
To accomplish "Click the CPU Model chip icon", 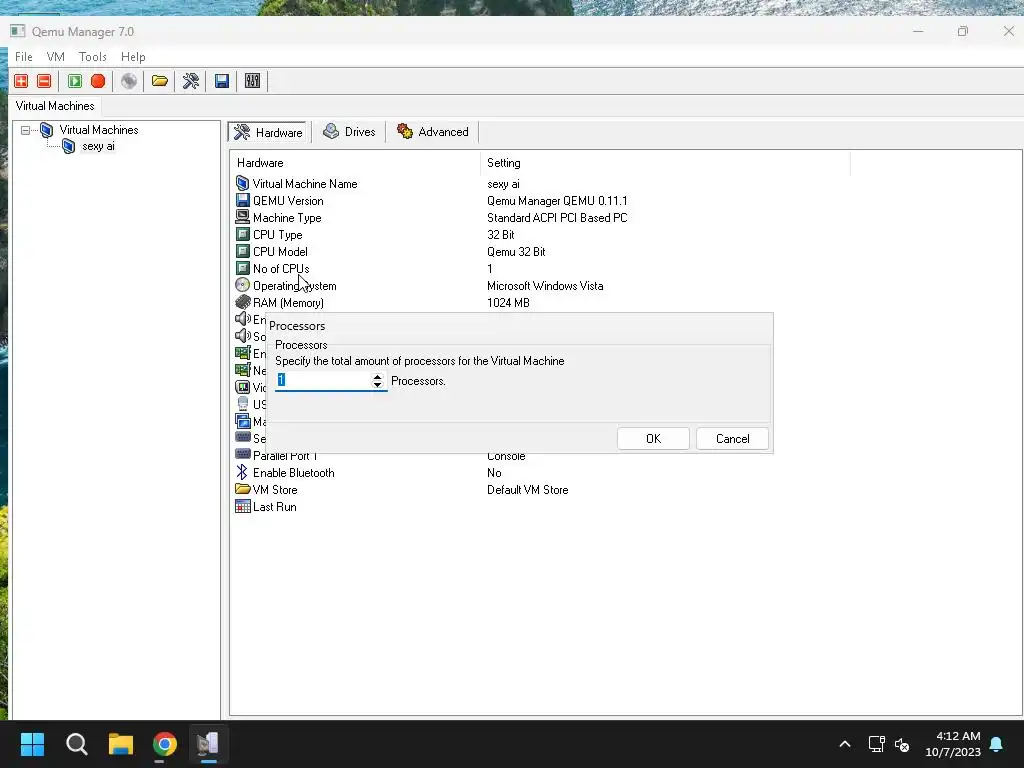I will coord(242,251).
